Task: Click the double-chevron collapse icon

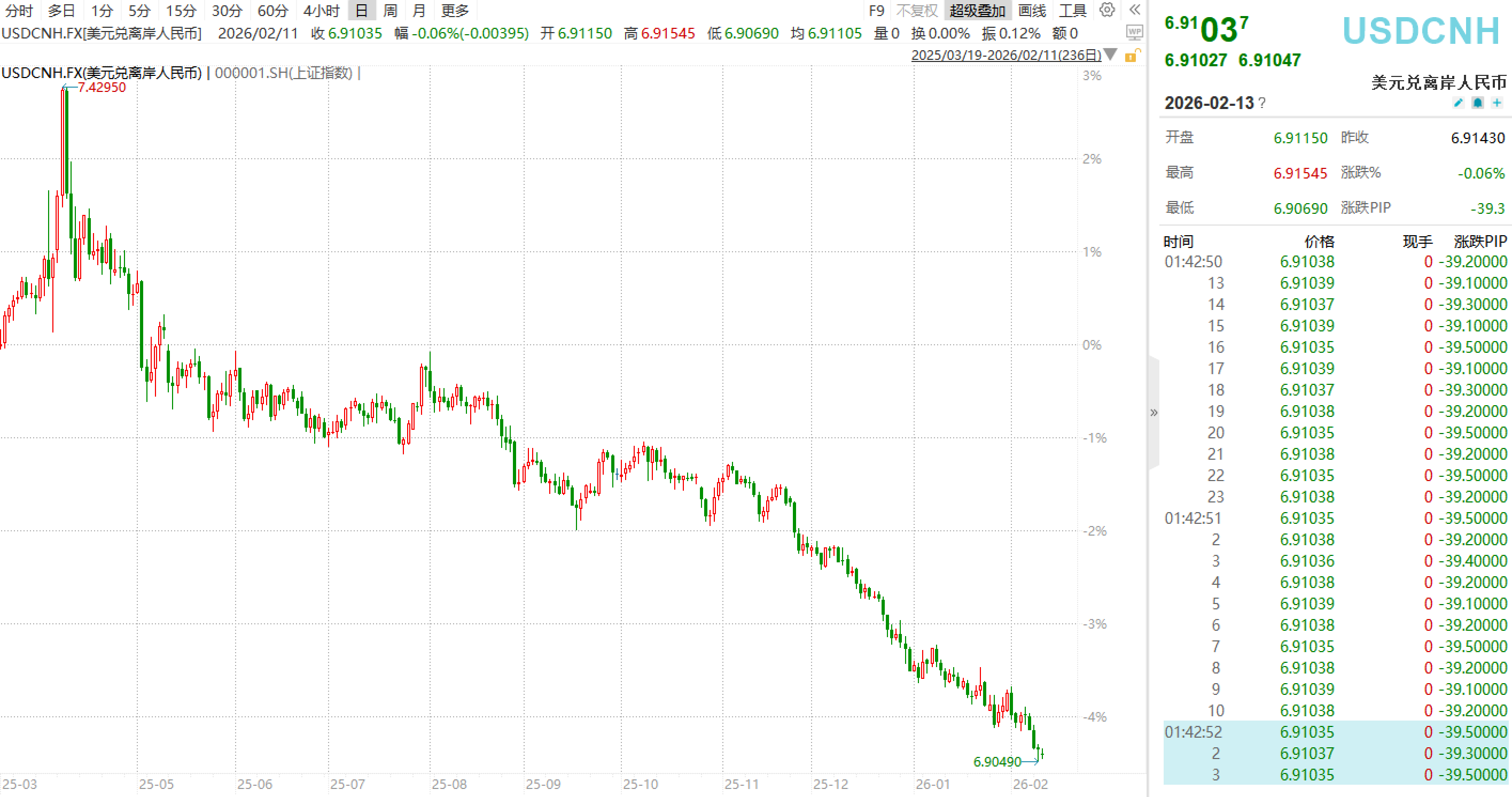Action: pos(1135,10)
